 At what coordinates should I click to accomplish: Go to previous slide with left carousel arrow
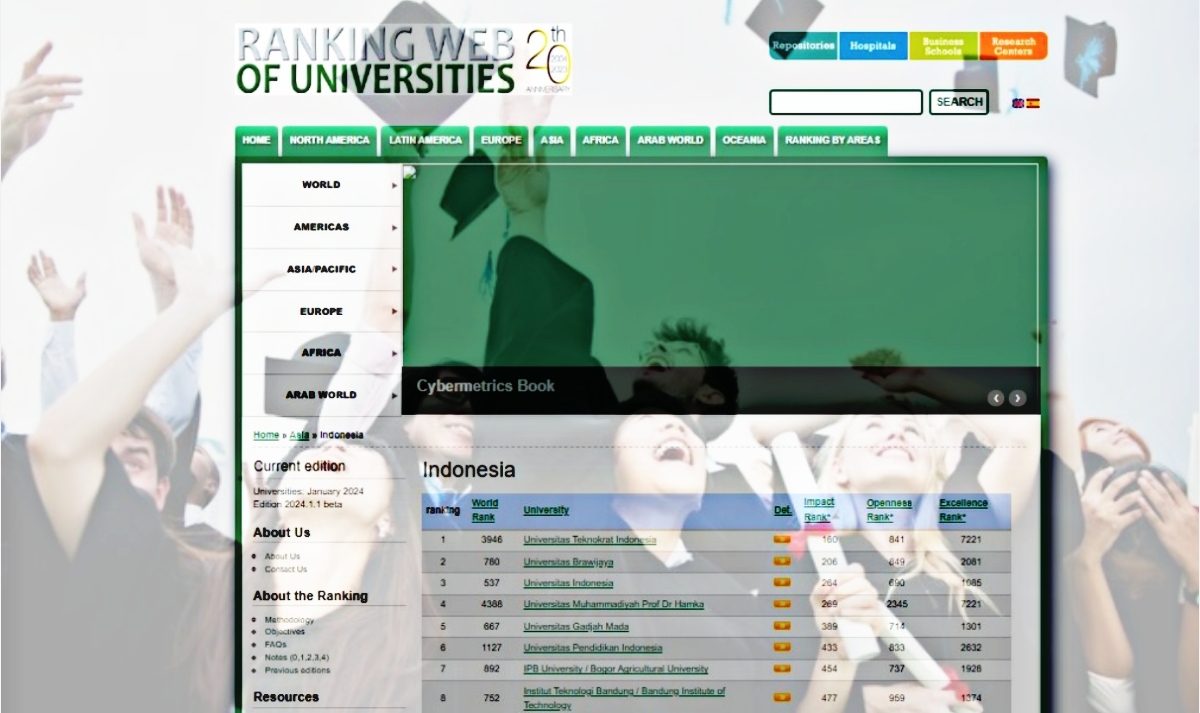click(996, 398)
